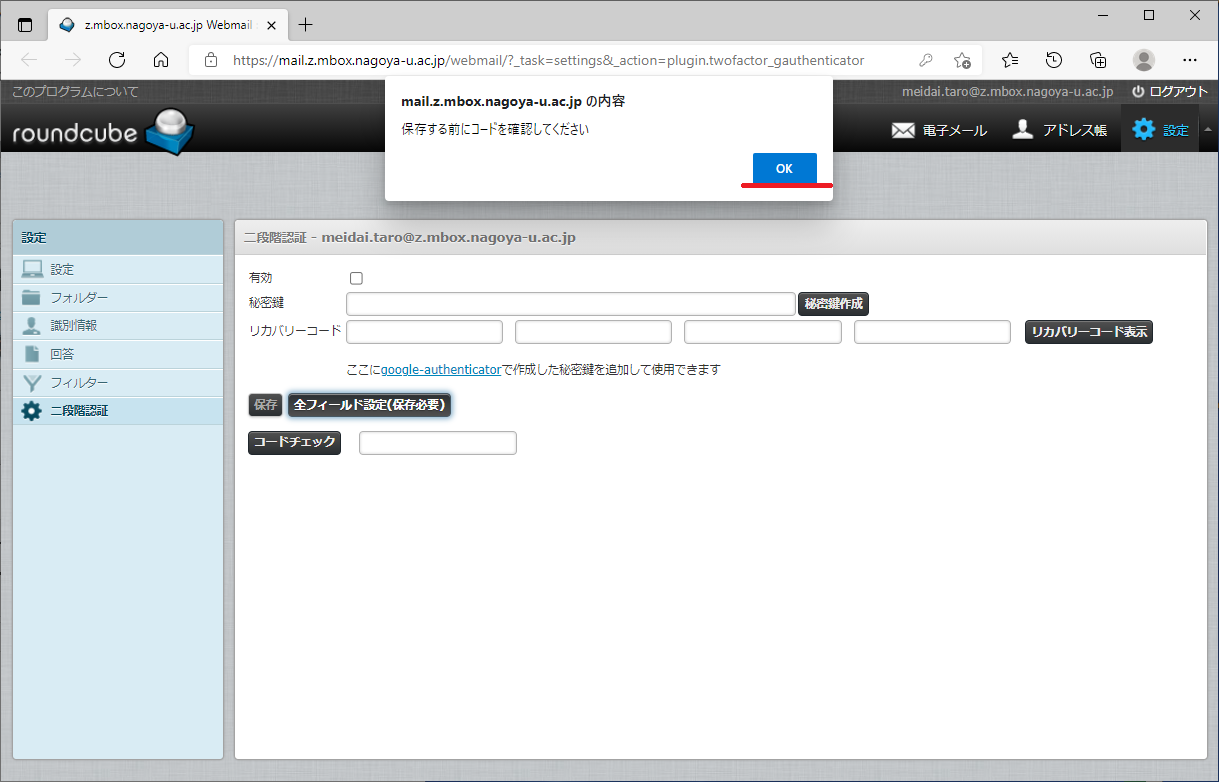The width and height of the screenshot is (1219, 782).
Task: Focus the 秘密鍵 text field
Action: 570,304
